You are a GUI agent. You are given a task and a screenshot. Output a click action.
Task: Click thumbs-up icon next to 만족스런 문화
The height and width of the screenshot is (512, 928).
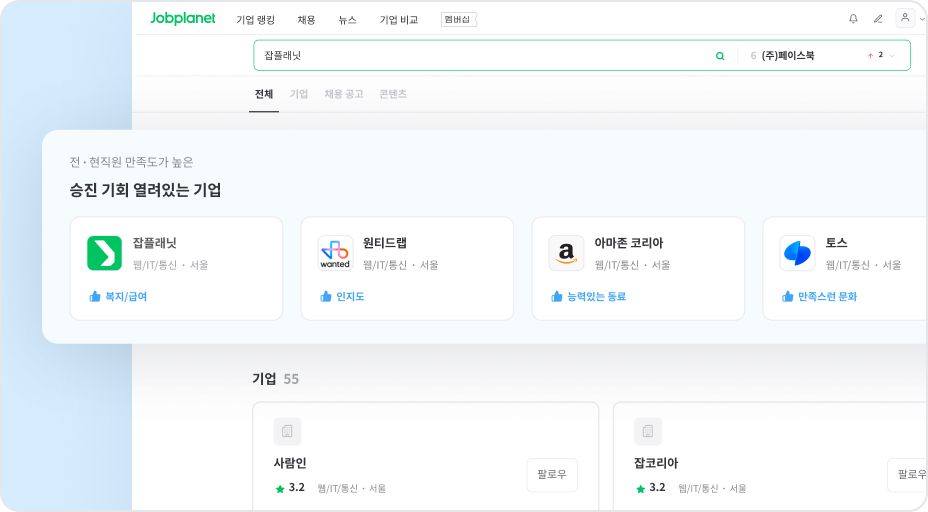pyautogui.click(x=788, y=297)
